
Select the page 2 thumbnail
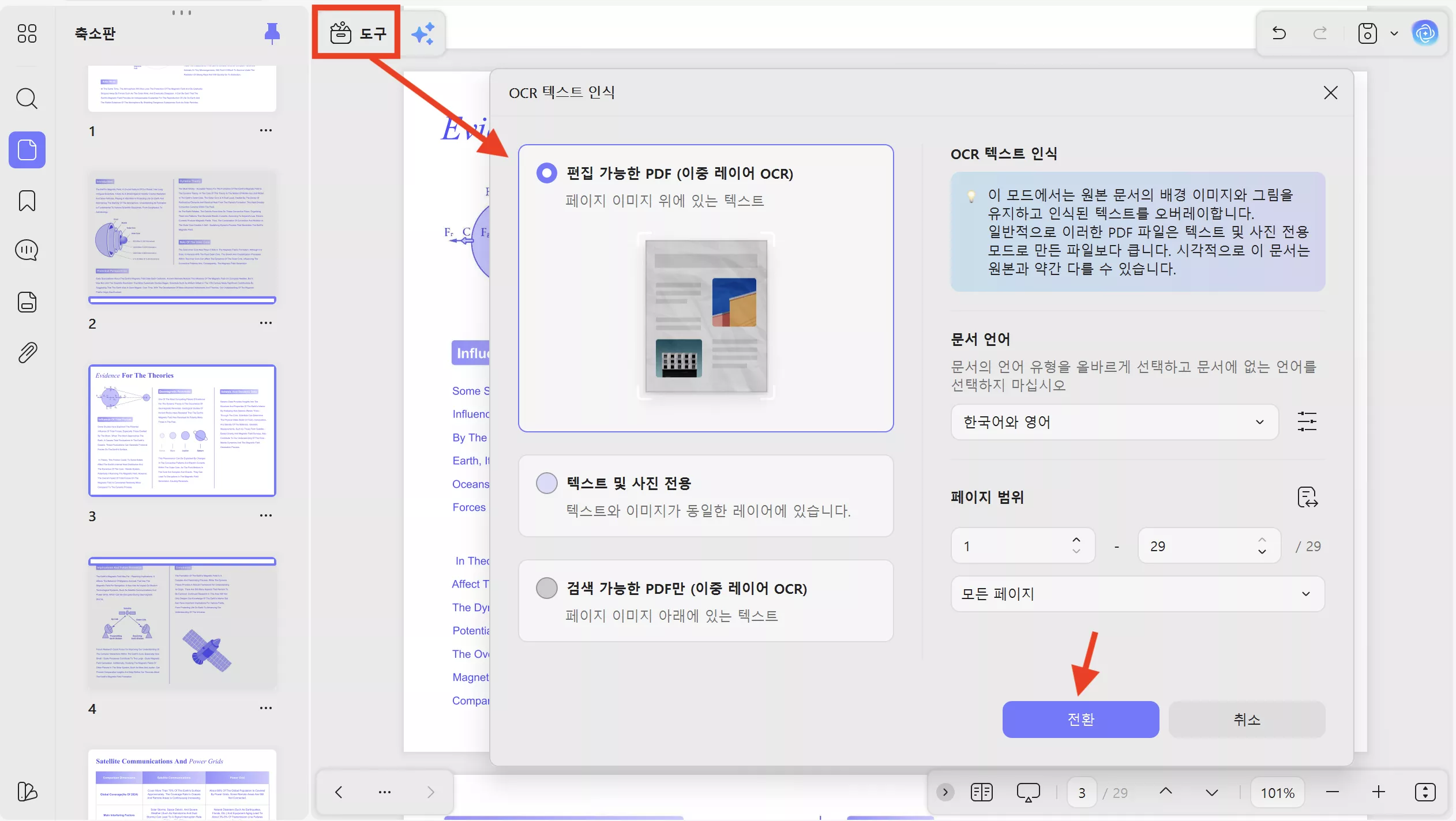[182, 236]
